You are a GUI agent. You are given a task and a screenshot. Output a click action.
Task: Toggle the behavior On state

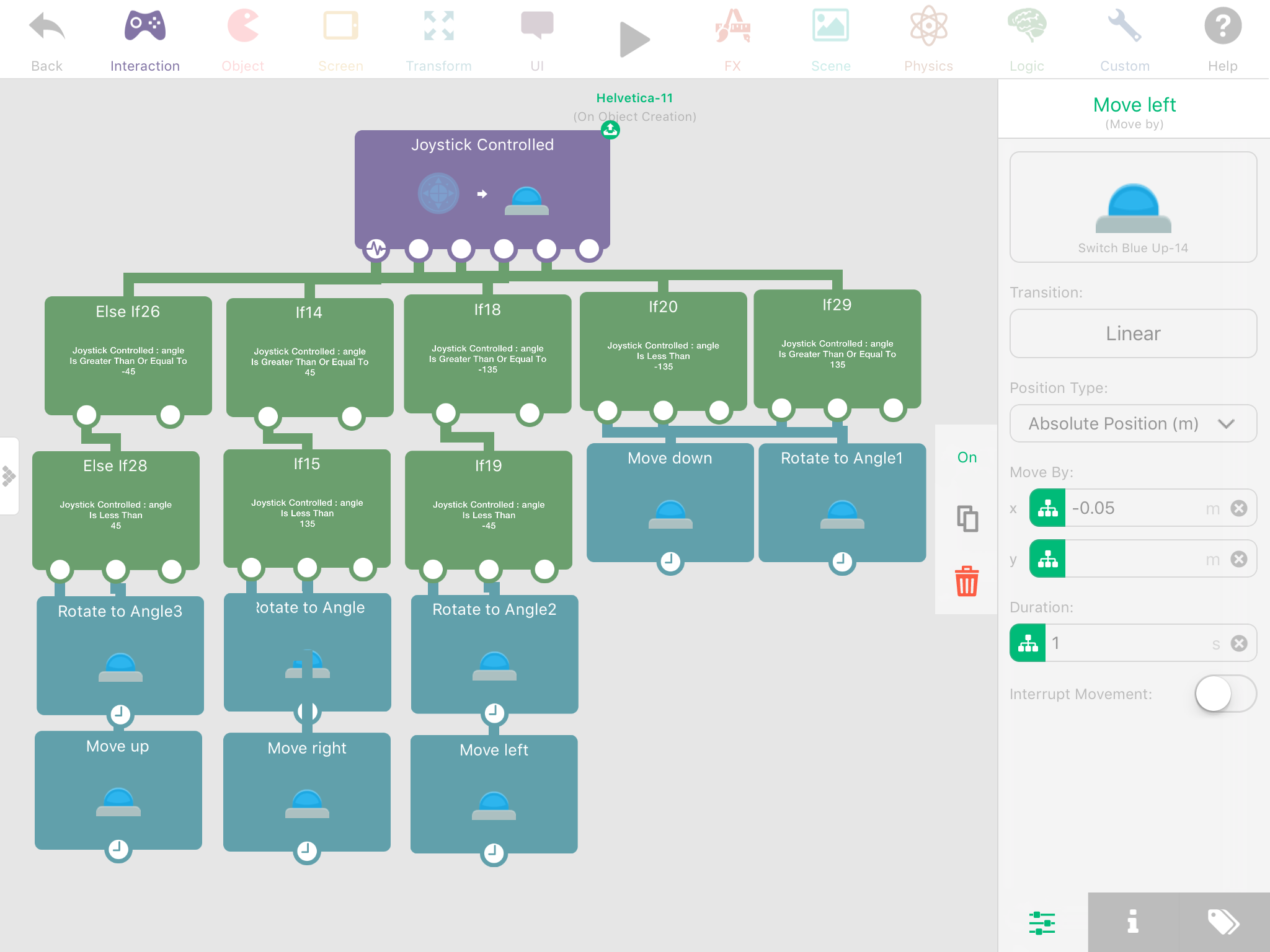click(x=967, y=457)
